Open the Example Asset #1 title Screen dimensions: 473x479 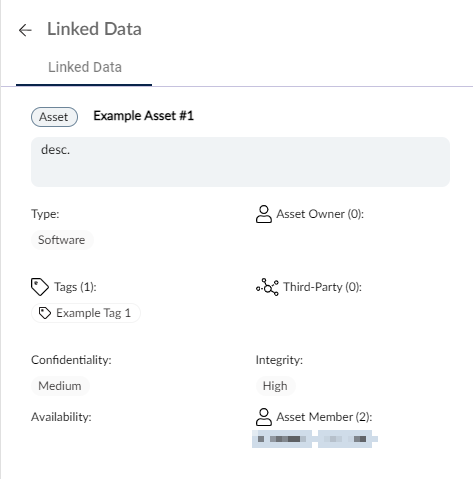[x=143, y=116]
